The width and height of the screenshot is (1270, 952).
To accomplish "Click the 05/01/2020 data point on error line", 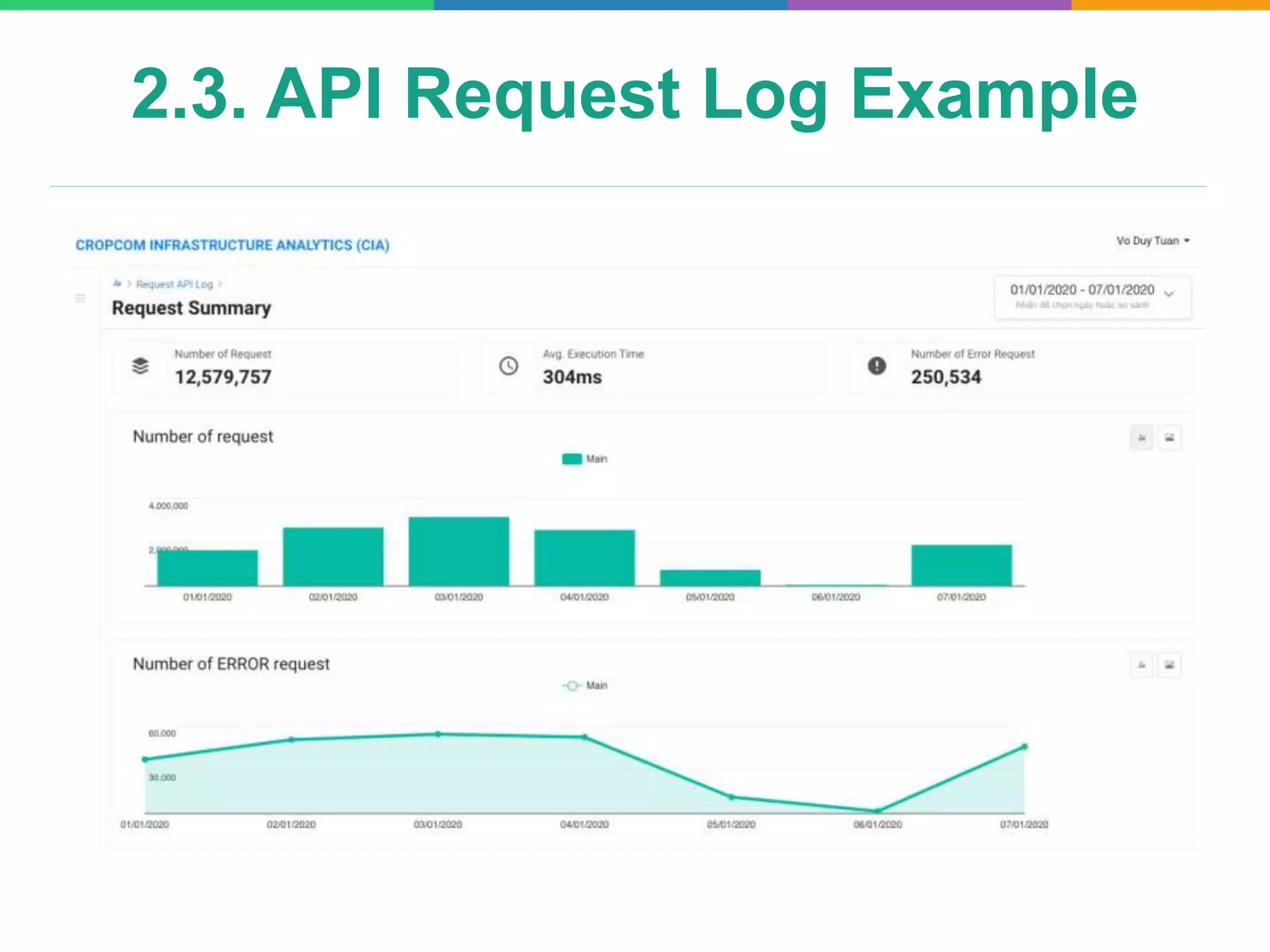I will tap(731, 797).
